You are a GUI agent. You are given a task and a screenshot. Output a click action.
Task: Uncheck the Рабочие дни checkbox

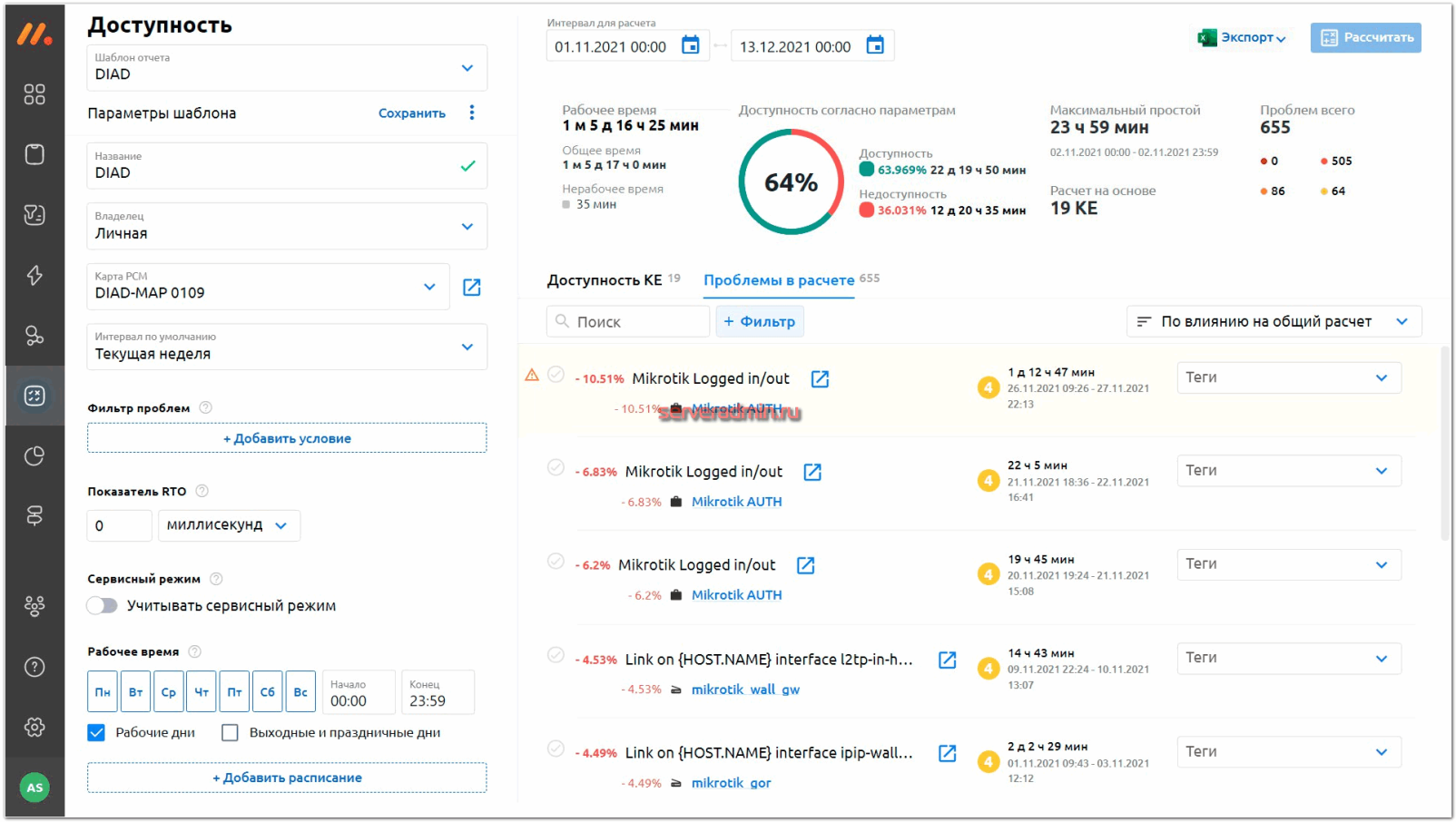click(96, 732)
